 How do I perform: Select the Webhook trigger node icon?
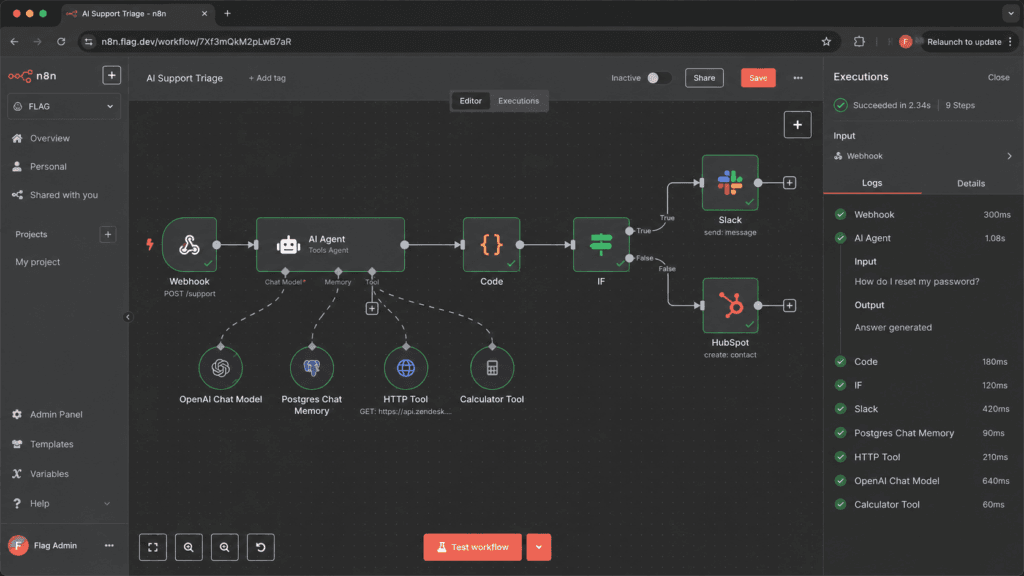click(189, 244)
